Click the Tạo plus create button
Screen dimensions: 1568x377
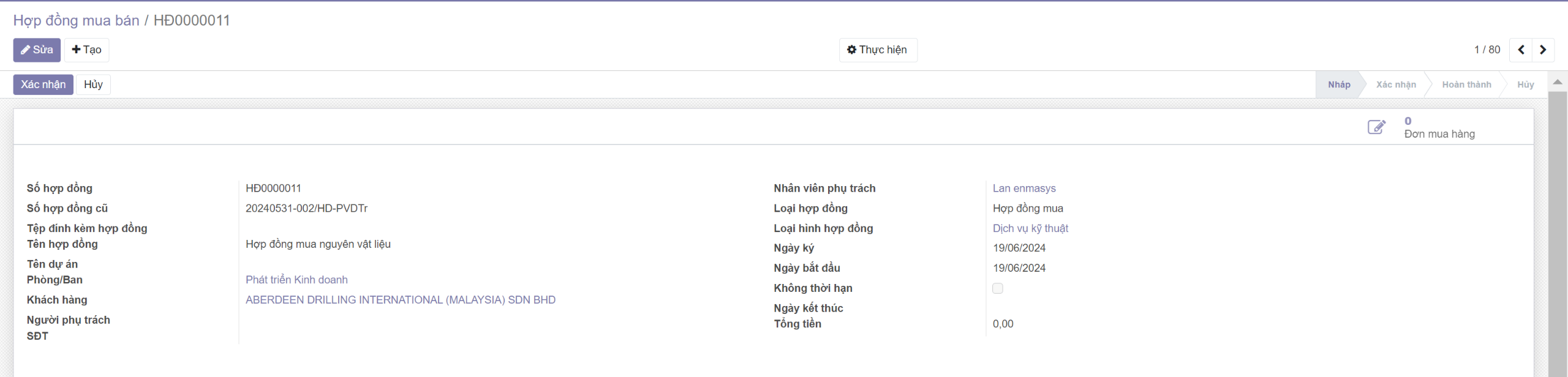coord(86,50)
